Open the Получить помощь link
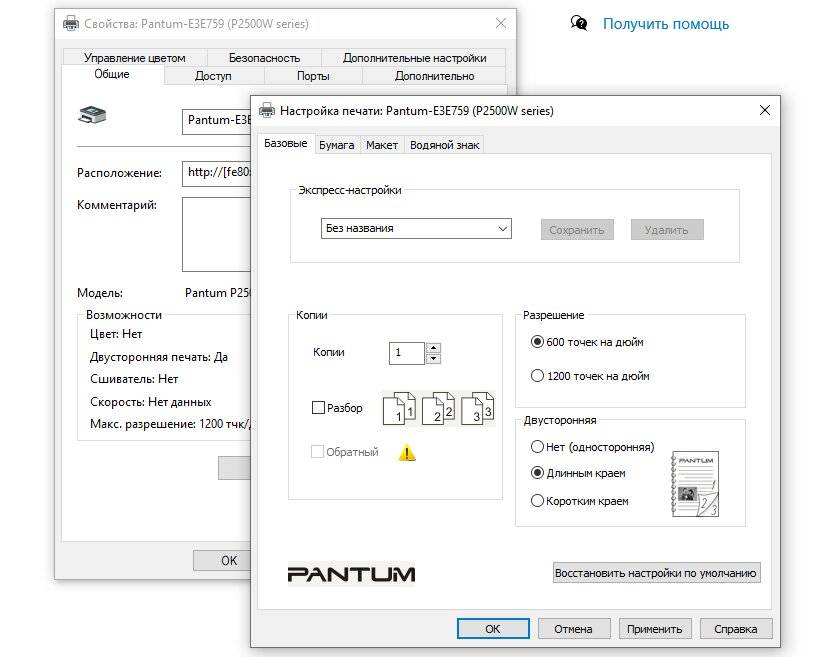 [x=666, y=24]
